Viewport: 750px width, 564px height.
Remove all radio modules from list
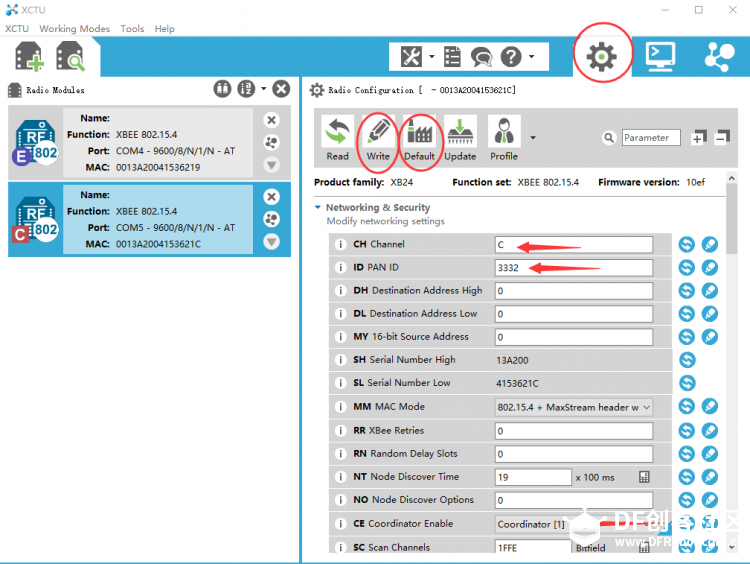pos(281,89)
